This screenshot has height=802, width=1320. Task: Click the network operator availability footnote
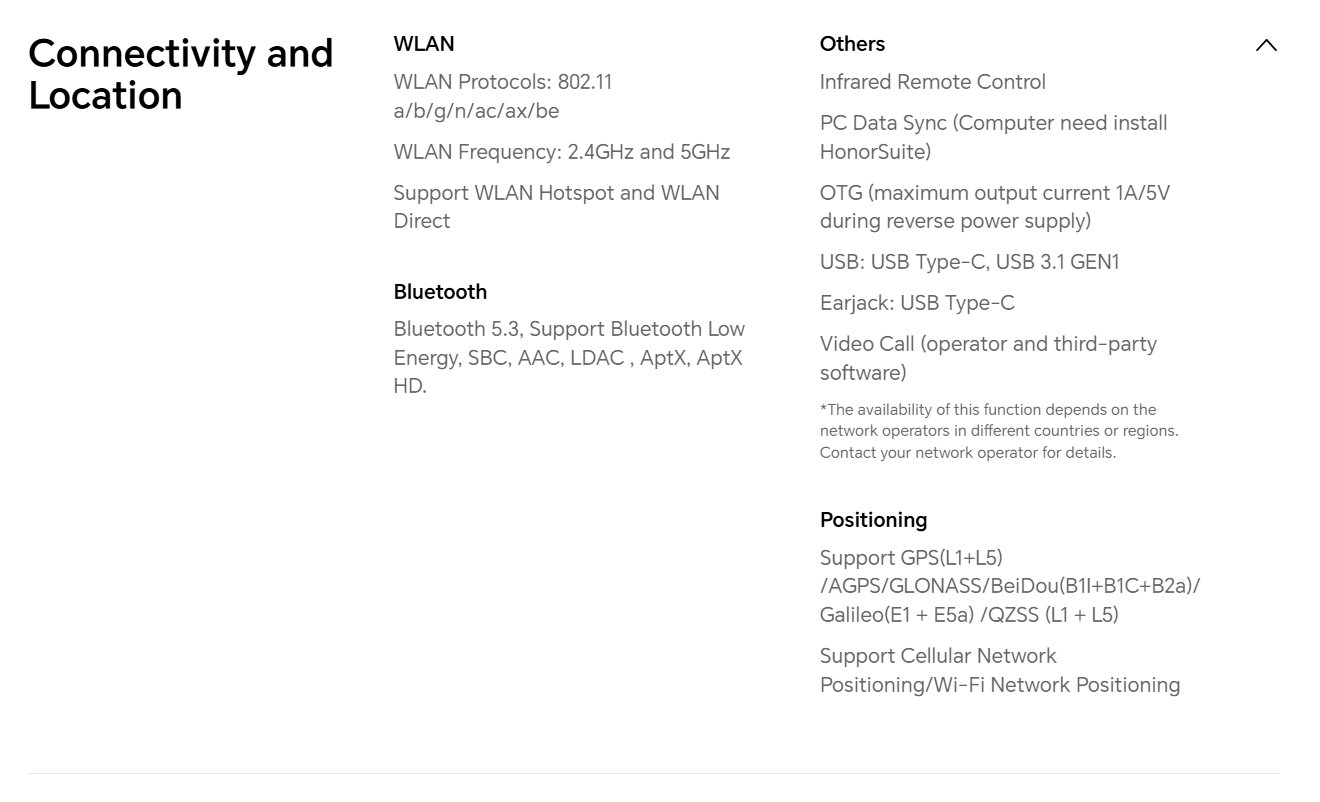[x=998, y=431]
